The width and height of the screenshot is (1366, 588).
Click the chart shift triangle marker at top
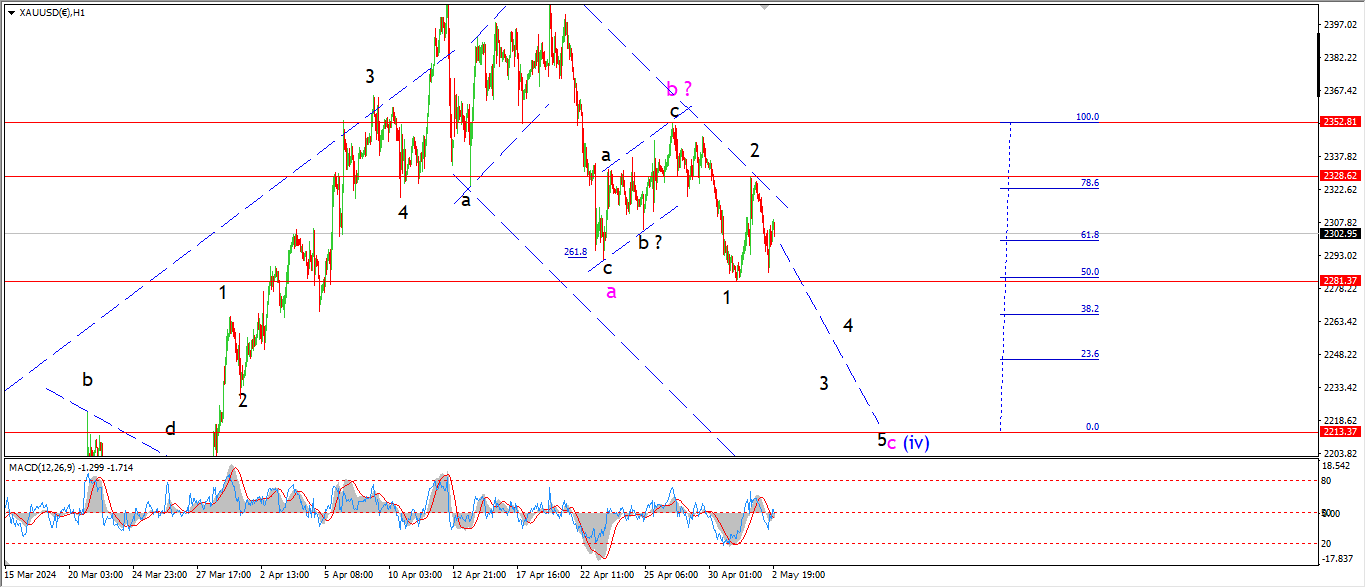tap(765, 6)
